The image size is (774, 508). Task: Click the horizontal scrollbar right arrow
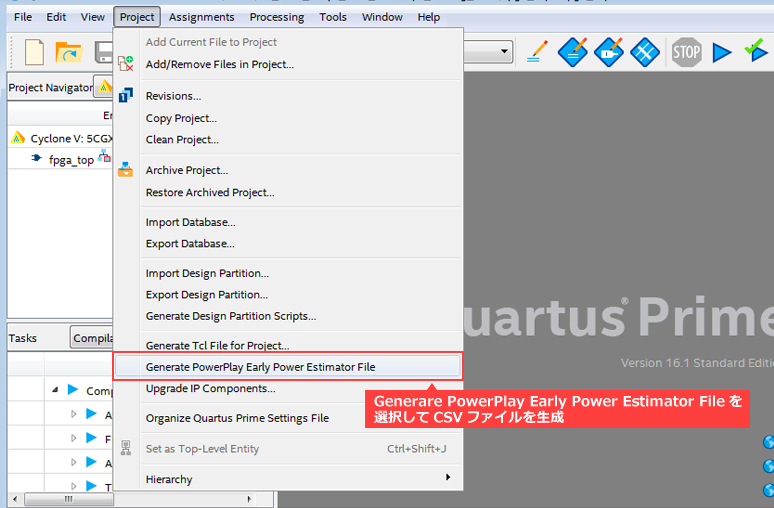(x=249, y=499)
